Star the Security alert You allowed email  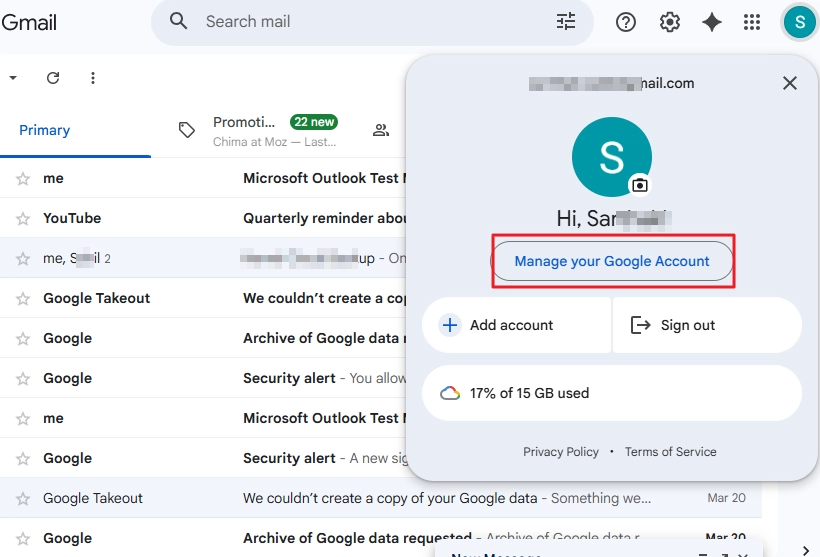coord(22,378)
